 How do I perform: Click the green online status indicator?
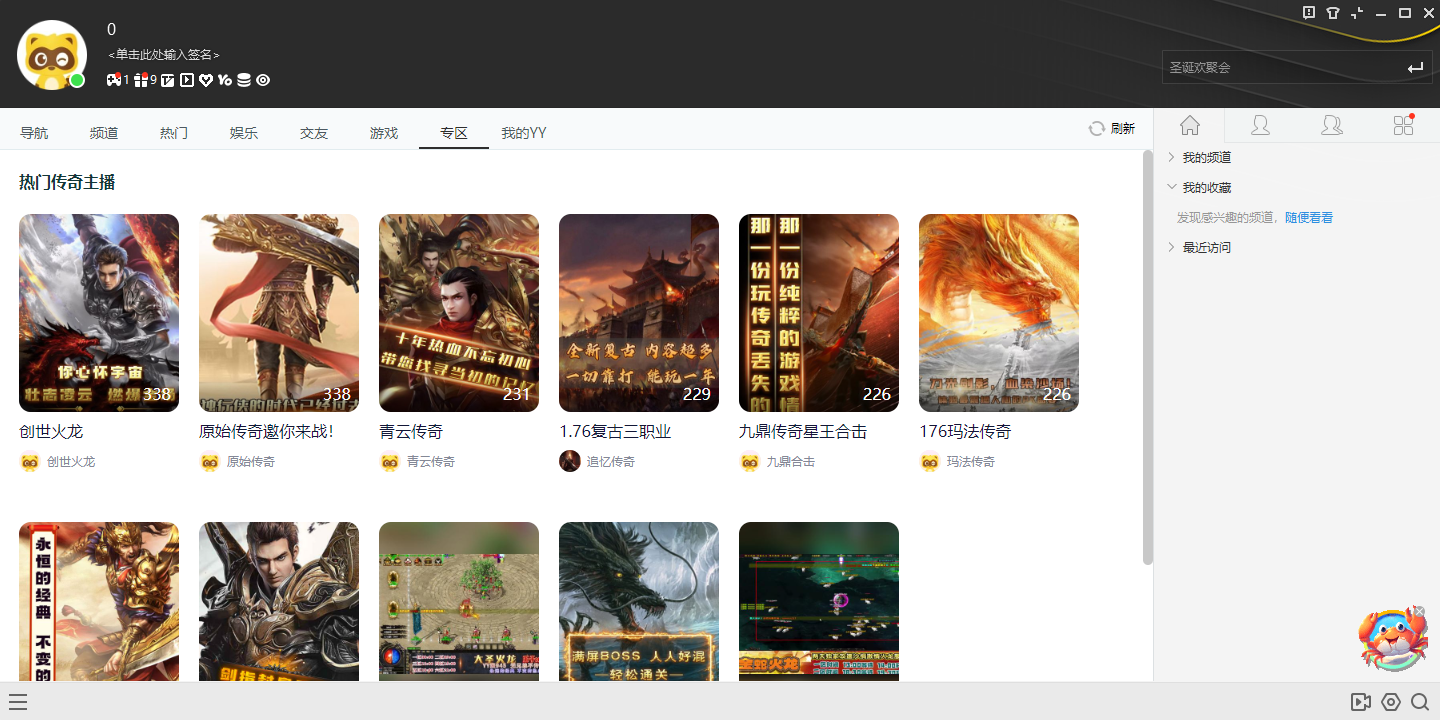point(77,80)
